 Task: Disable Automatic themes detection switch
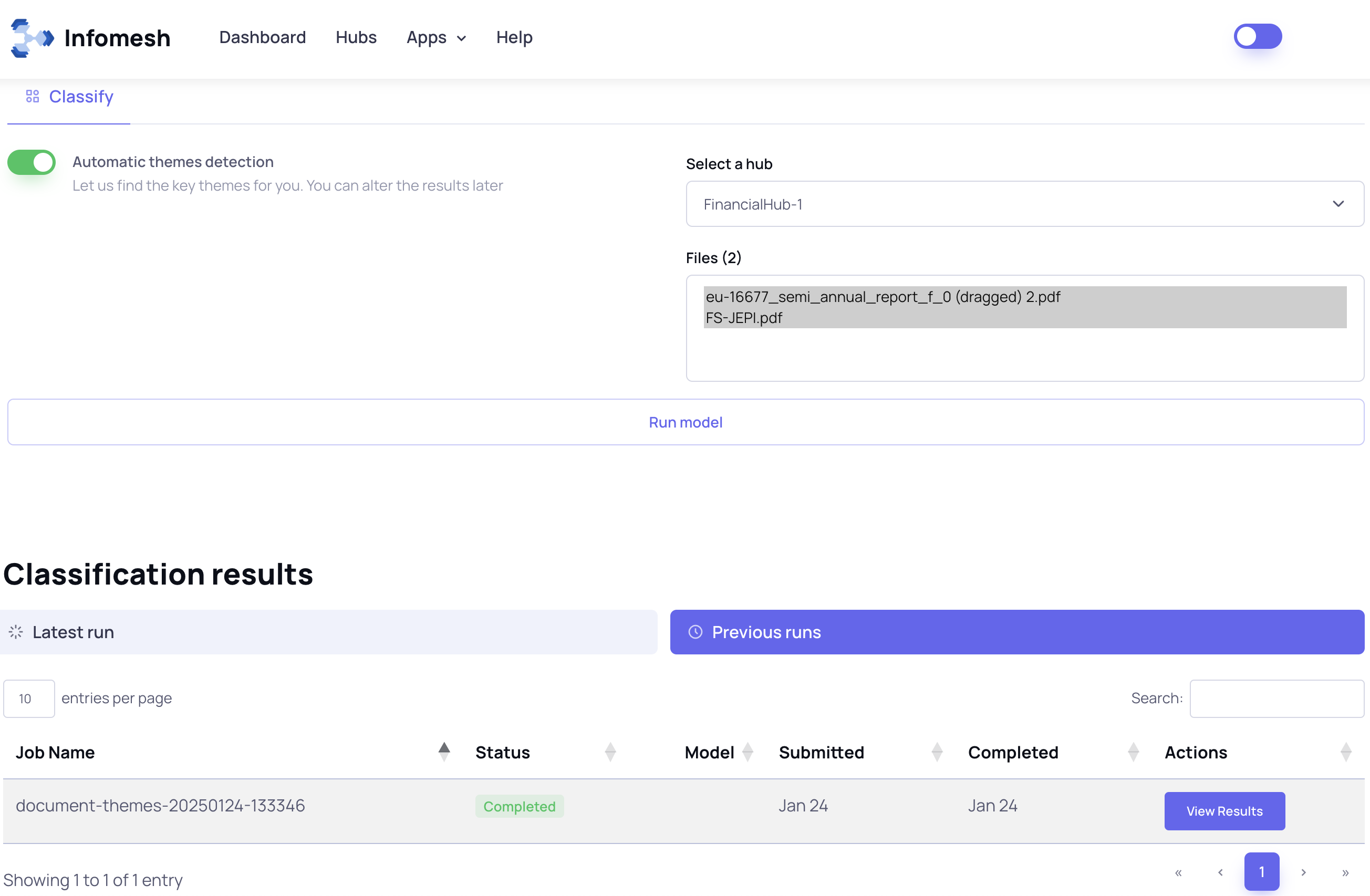point(32,162)
